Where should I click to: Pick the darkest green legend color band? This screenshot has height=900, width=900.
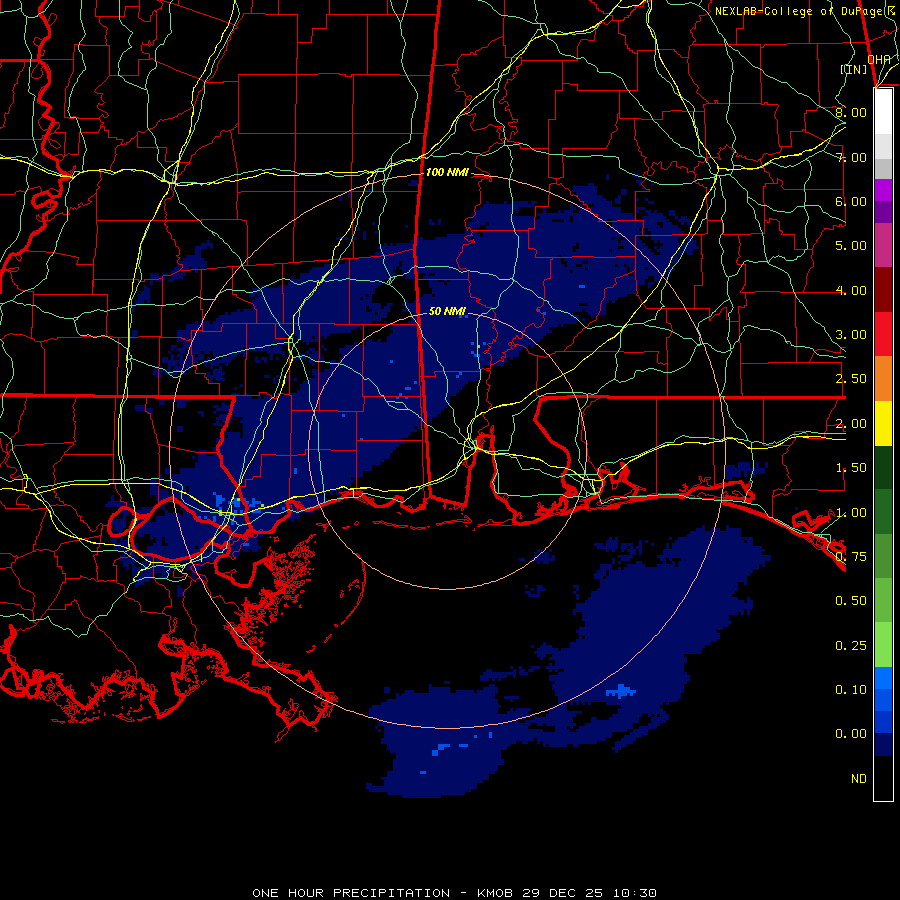pyautogui.click(x=883, y=467)
